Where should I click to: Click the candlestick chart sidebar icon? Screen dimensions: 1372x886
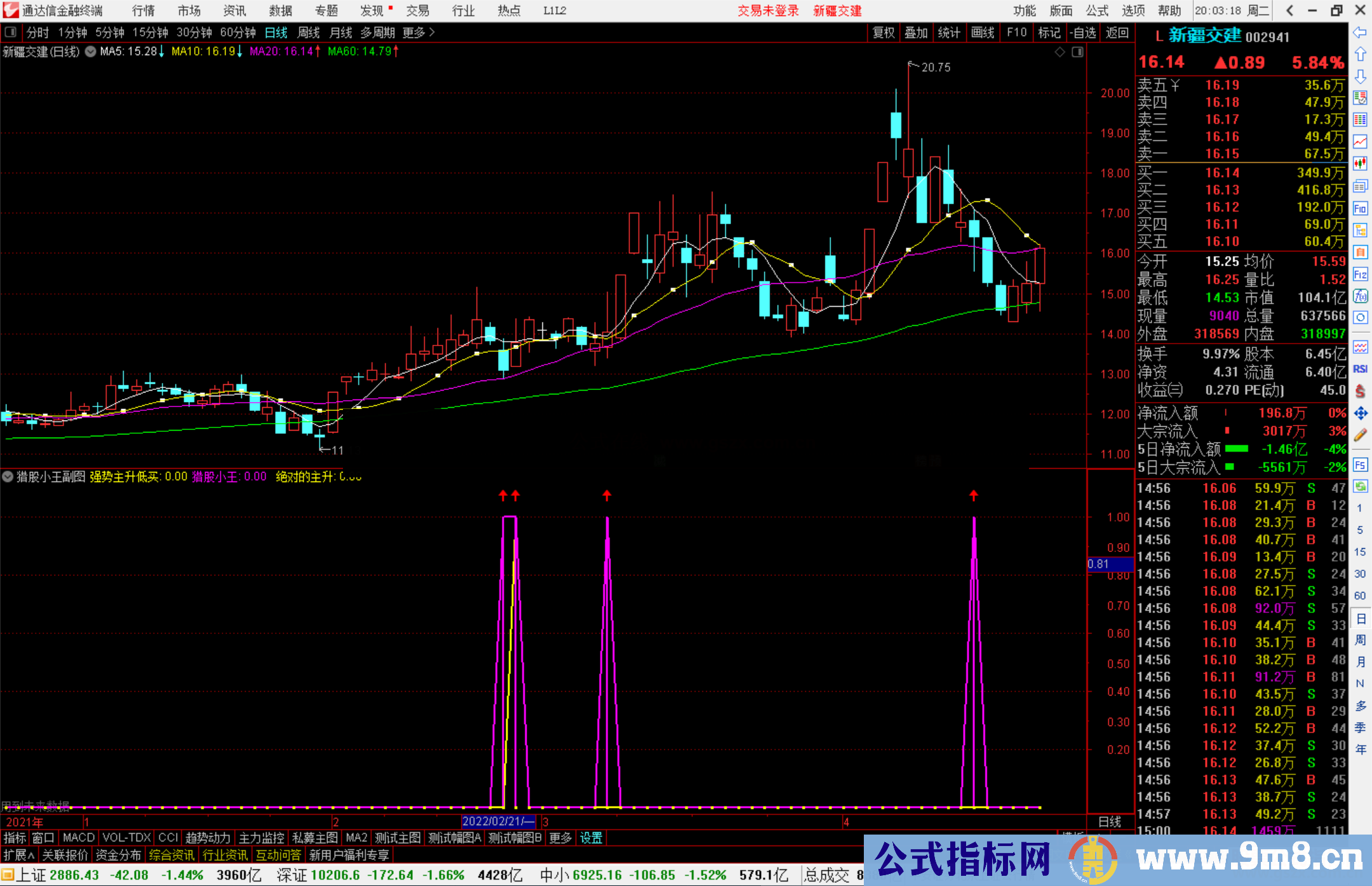tap(1360, 163)
